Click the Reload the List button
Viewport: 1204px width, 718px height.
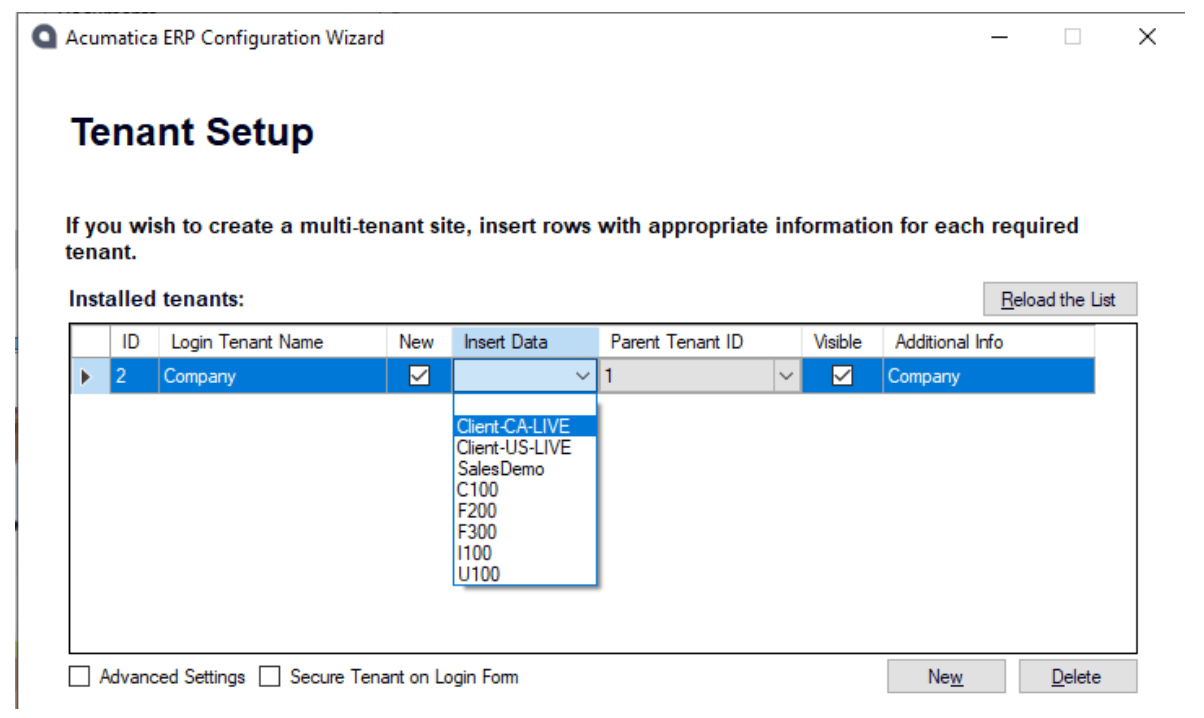1059,299
